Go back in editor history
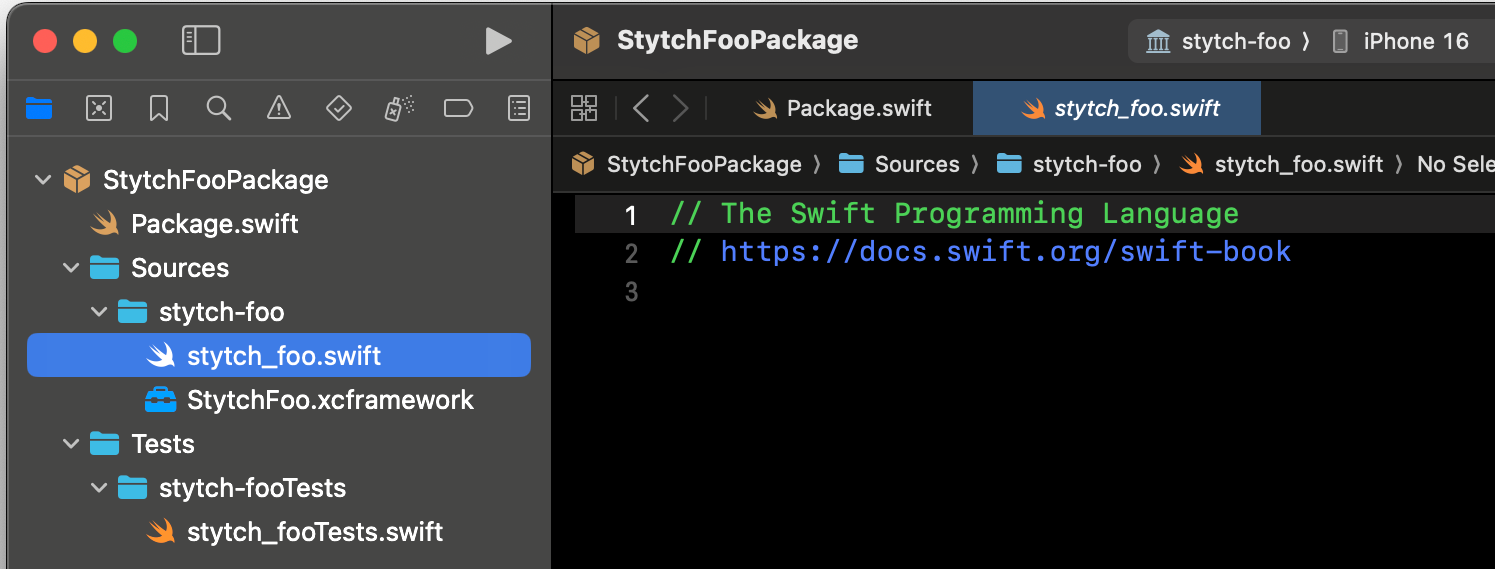Image resolution: width=1495 pixels, height=569 pixels. [642, 108]
